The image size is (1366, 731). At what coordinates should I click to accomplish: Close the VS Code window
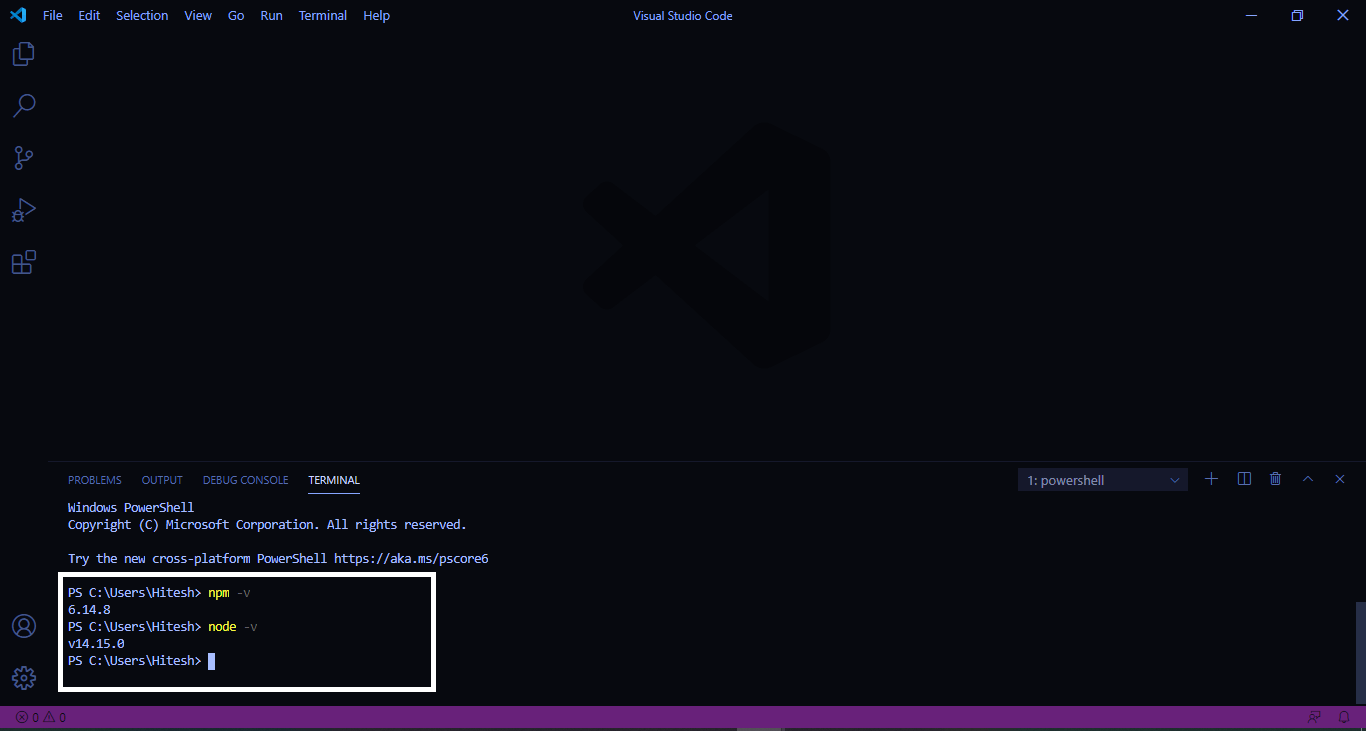1343,15
